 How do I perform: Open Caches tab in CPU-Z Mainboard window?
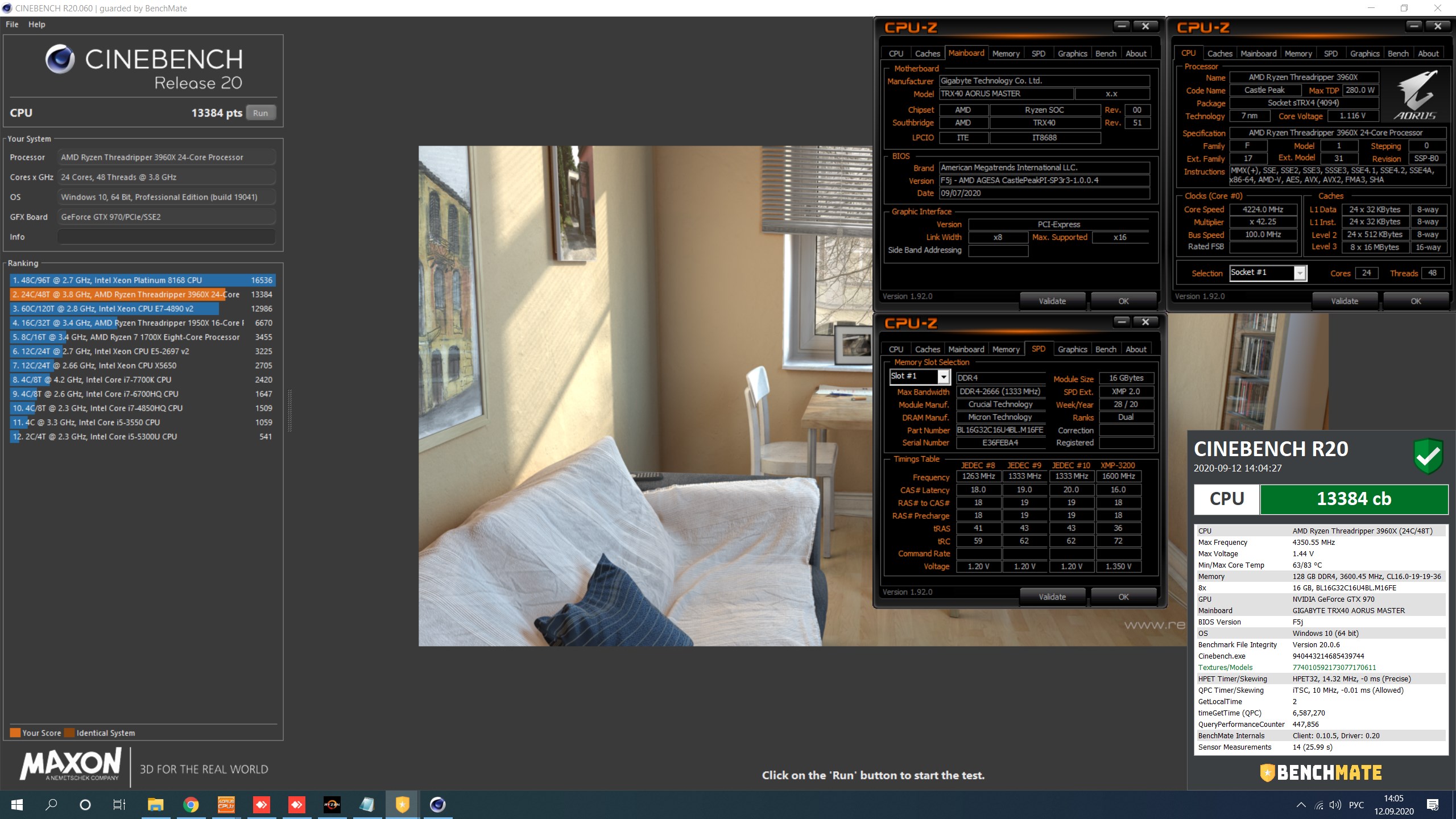coord(927,53)
